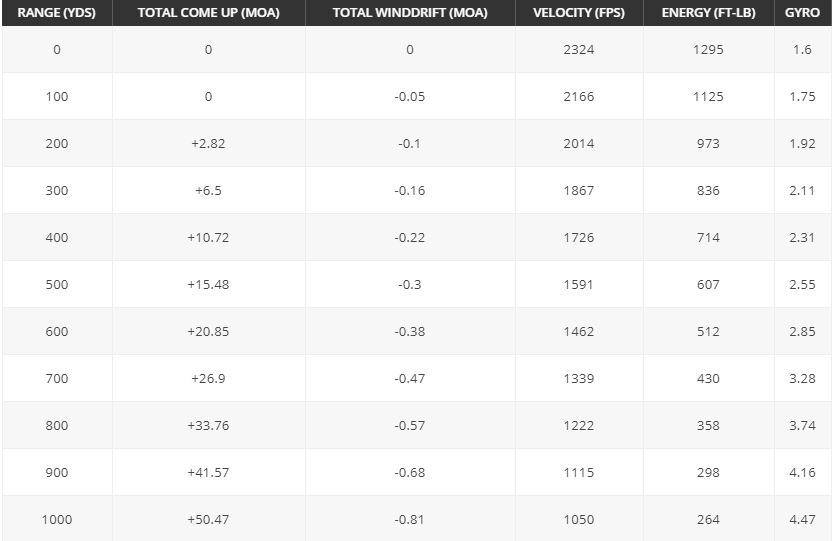Screen dimensions: 837x541
Task: Select the 1000 yard range cell
Action: click(57, 520)
